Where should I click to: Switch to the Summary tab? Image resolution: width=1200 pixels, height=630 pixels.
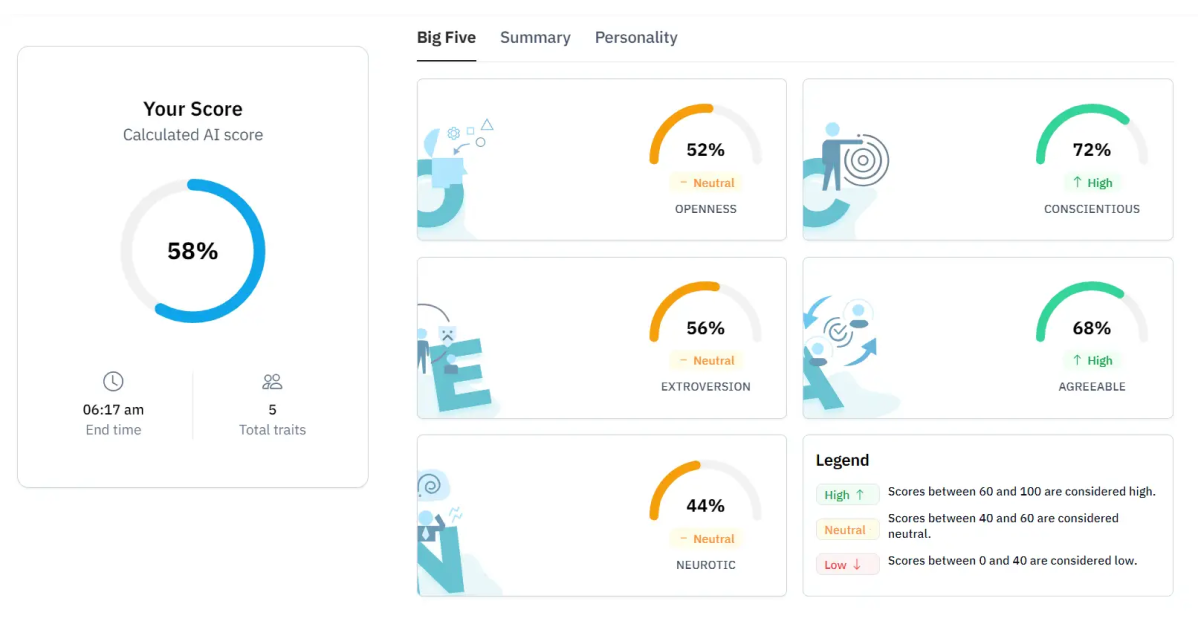pos(535,38)
